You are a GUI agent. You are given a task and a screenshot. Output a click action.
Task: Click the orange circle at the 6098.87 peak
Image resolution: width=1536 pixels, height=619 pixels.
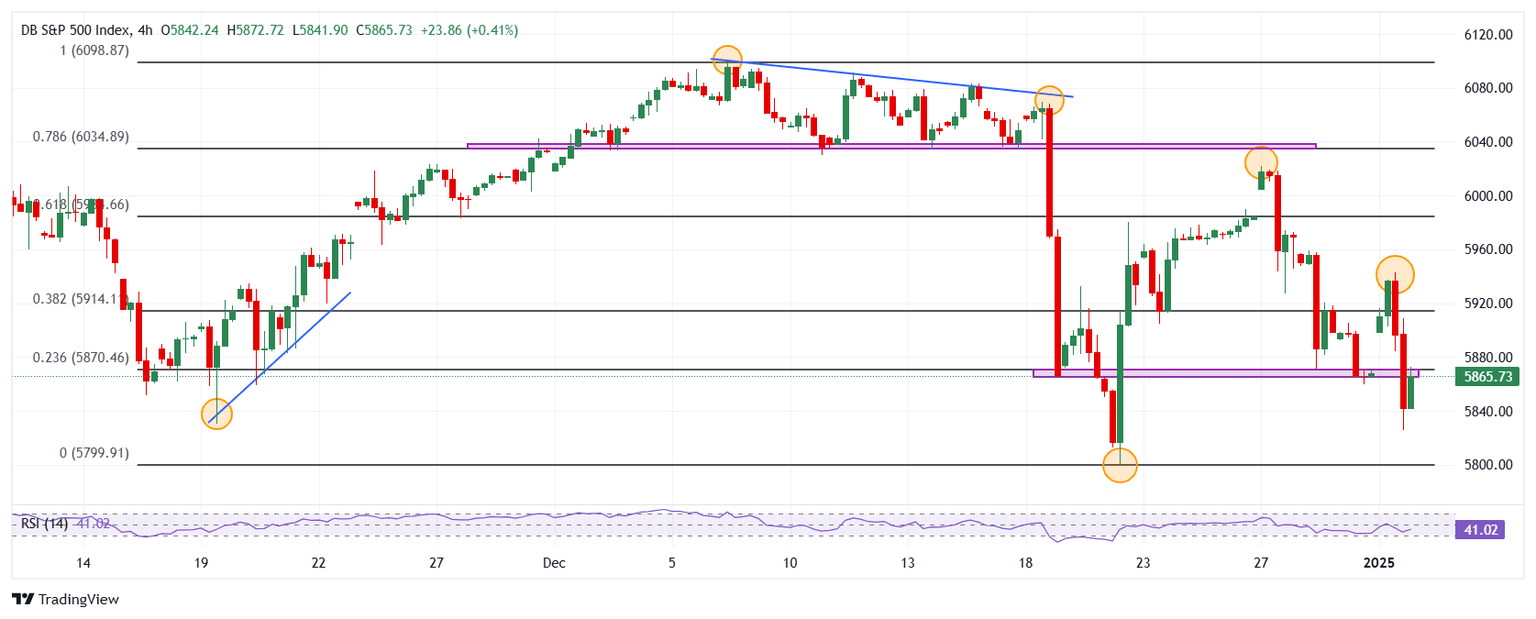click(727, 59)
